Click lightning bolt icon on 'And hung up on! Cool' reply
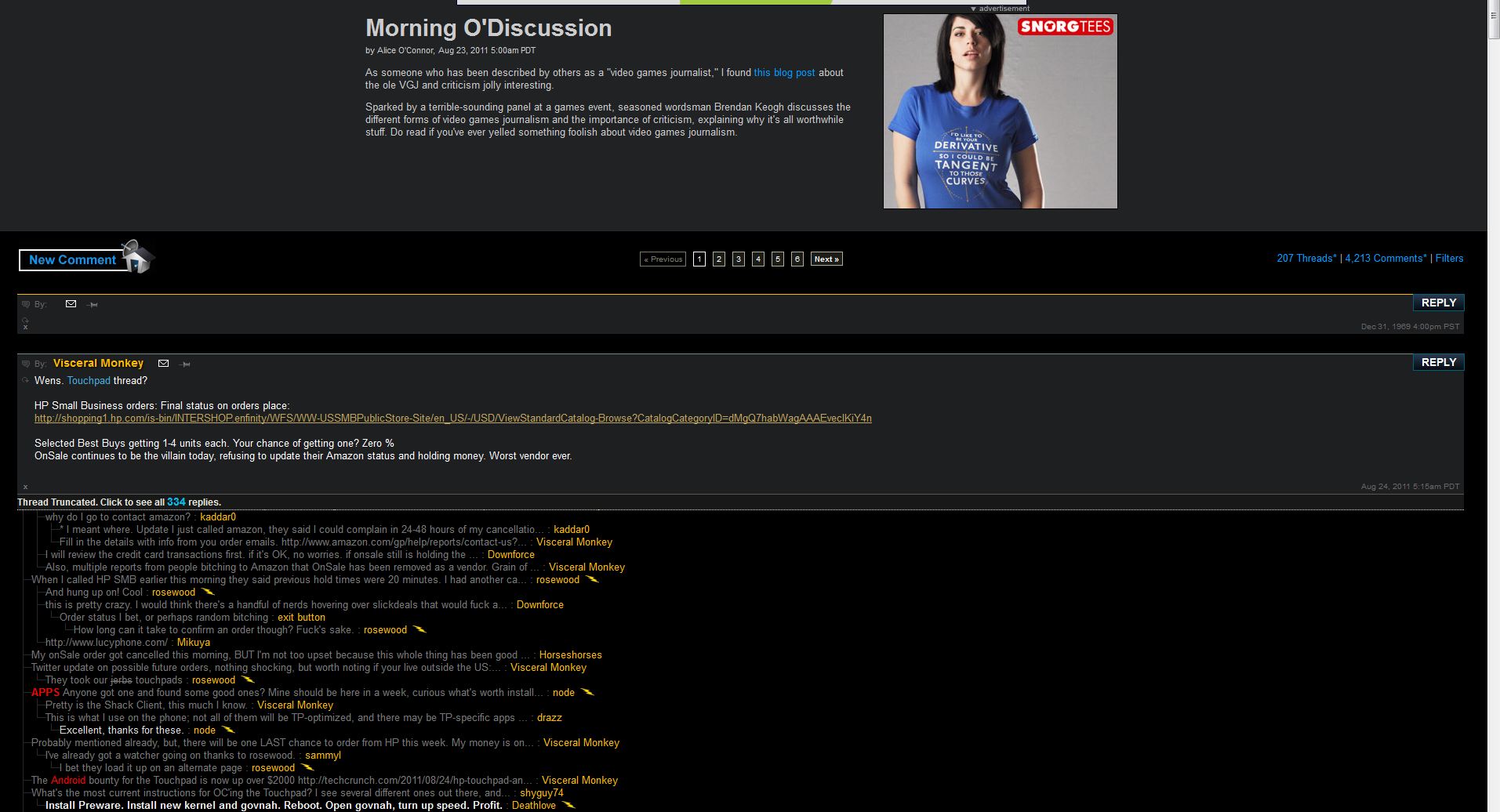The width and height of the screenshot is (1500, 812). click(x=208, y=593)
